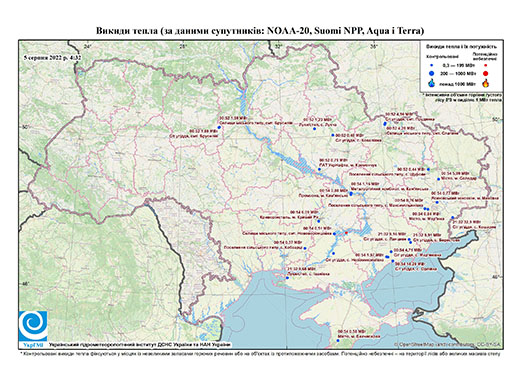Select the small blue 0,3–199 MW legend dot
Screen dimensions: 520x368
[432, 66]
